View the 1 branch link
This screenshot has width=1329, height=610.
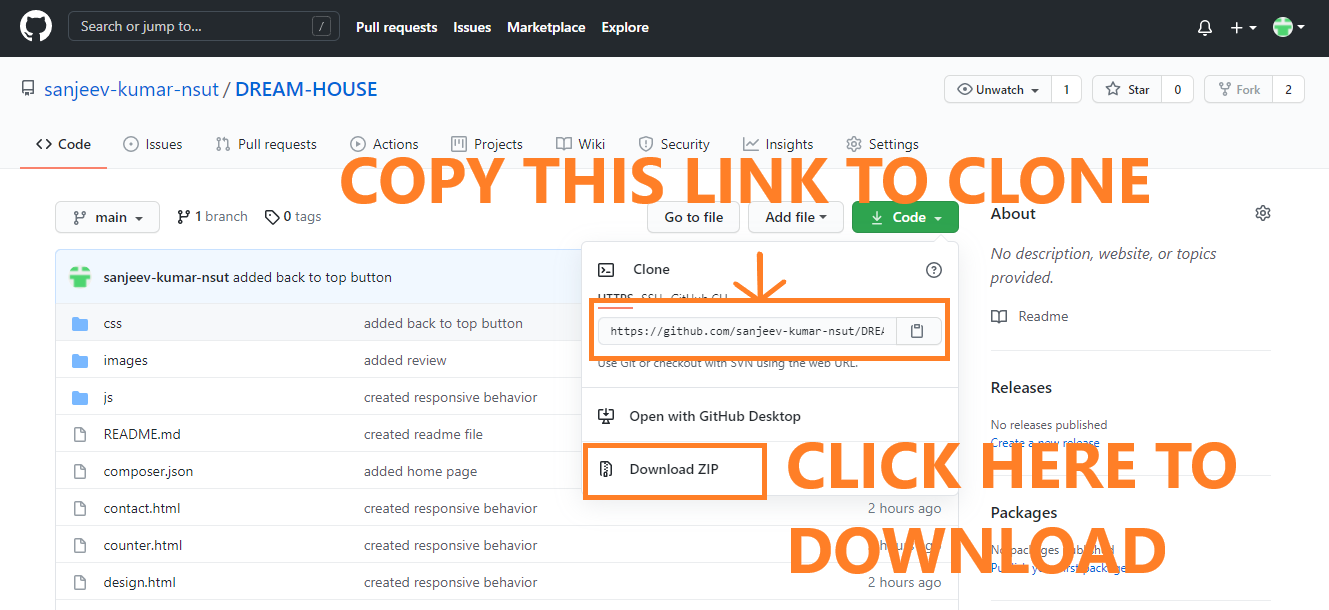coord(212,217)
